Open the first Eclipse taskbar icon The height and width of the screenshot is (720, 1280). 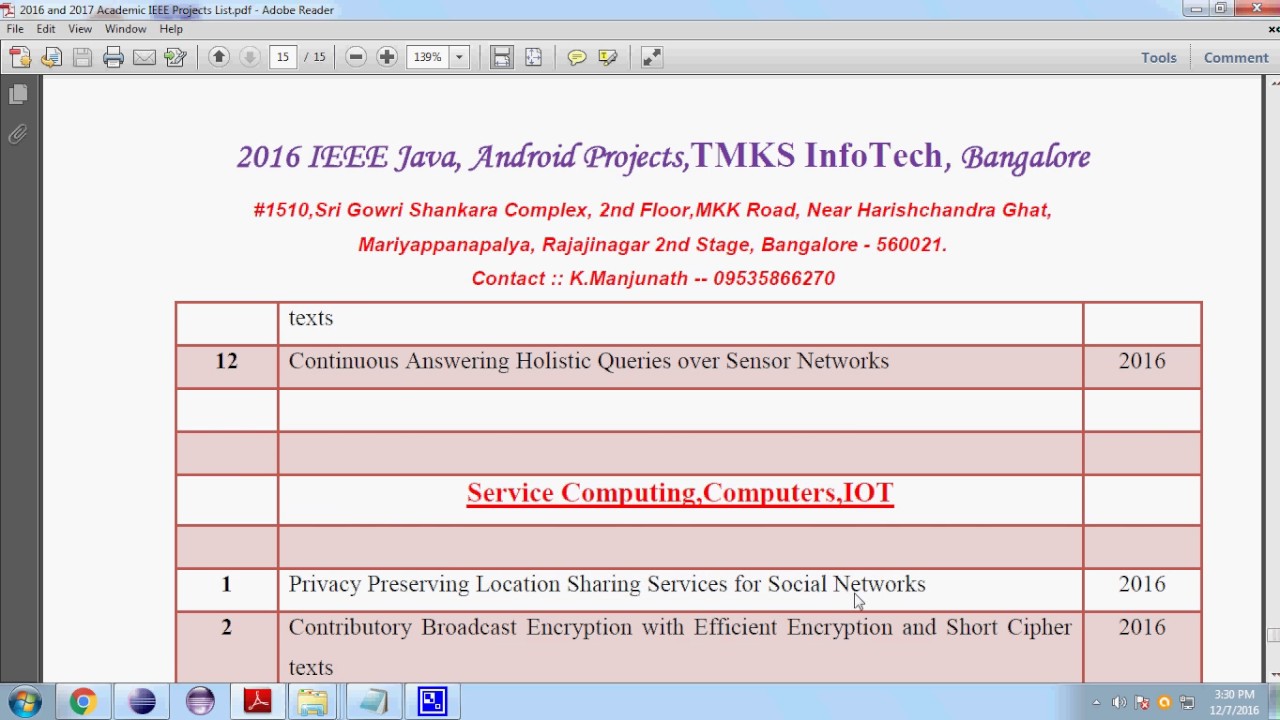(x=142, y=702)
